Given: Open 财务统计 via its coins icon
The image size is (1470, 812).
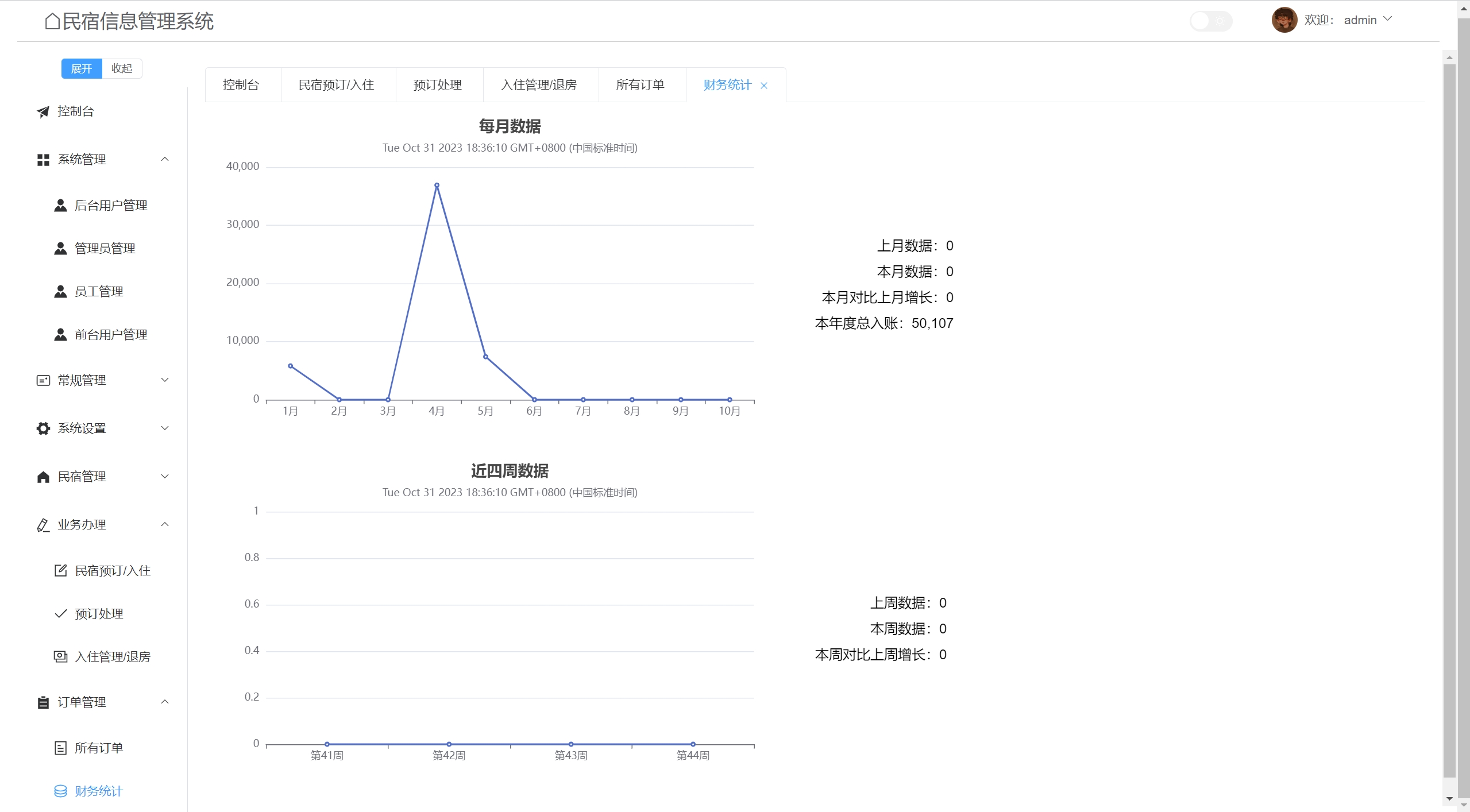Looking at the screenshot, I should point(60,791).
